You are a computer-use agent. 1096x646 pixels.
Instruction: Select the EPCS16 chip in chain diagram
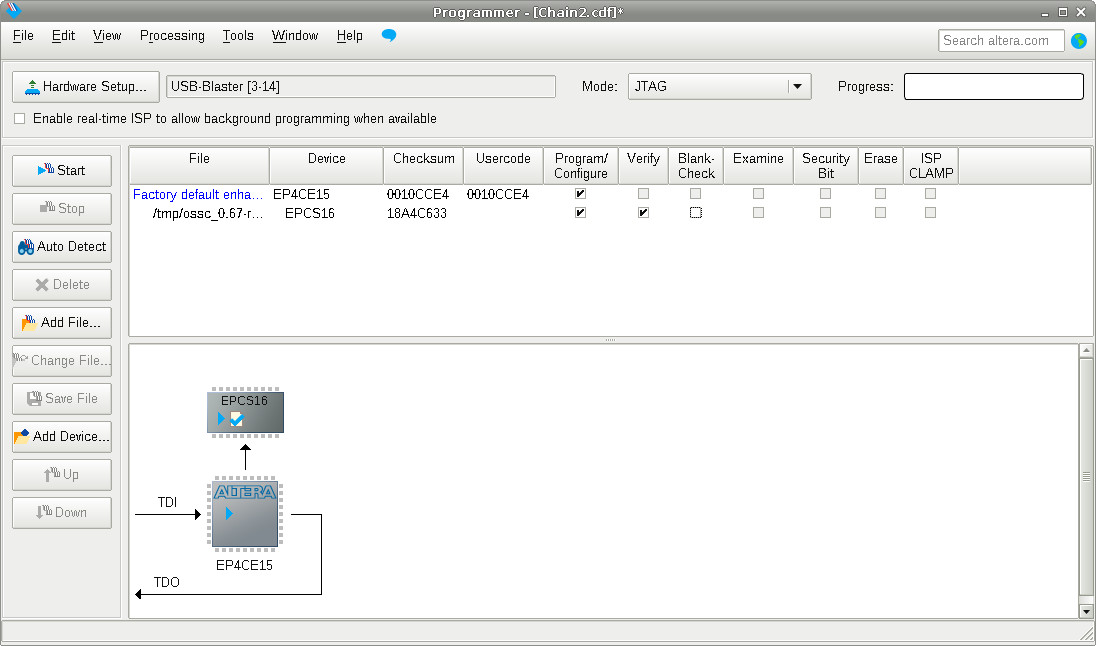(245, 412)
